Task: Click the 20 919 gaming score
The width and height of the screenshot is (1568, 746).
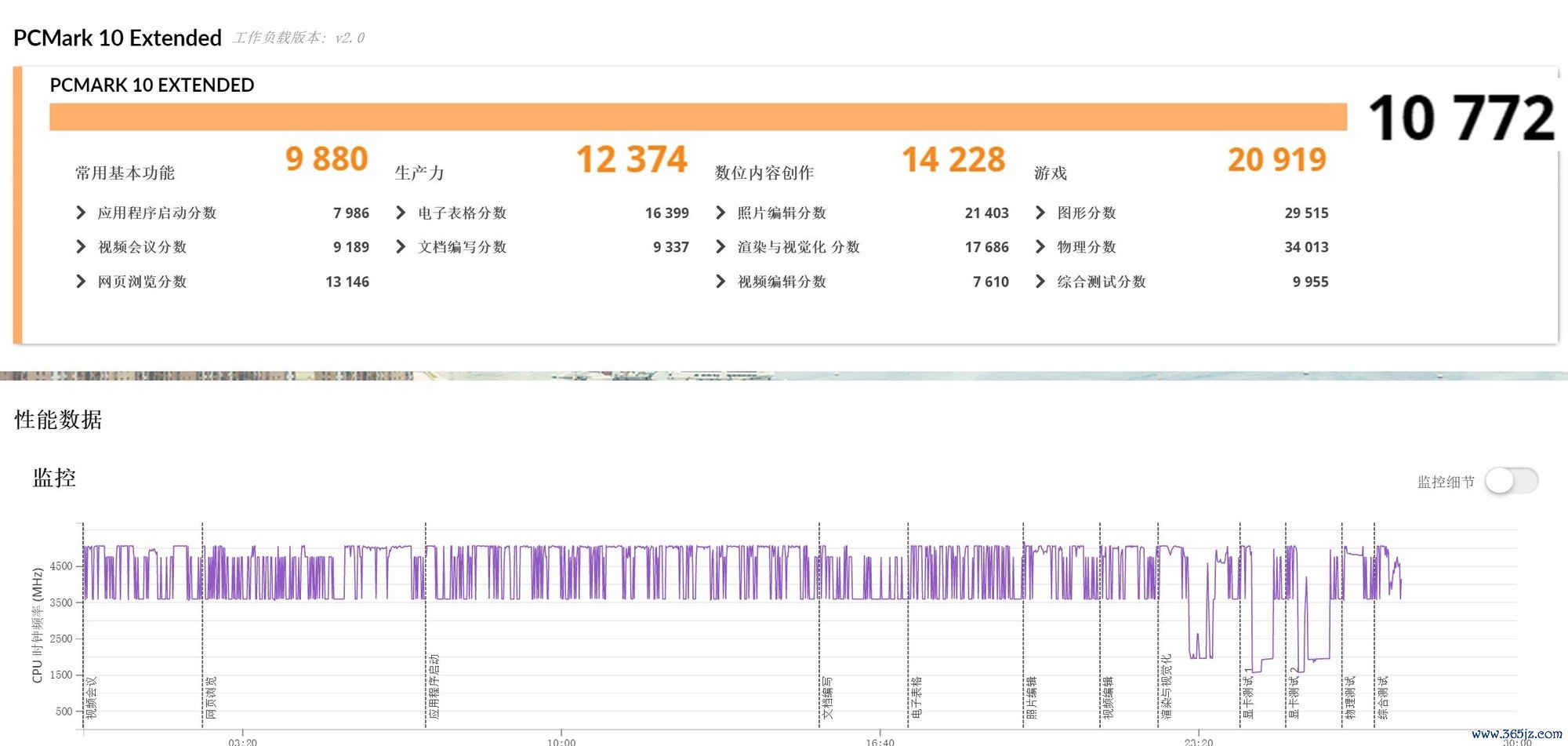Action: pos(1277,159)
